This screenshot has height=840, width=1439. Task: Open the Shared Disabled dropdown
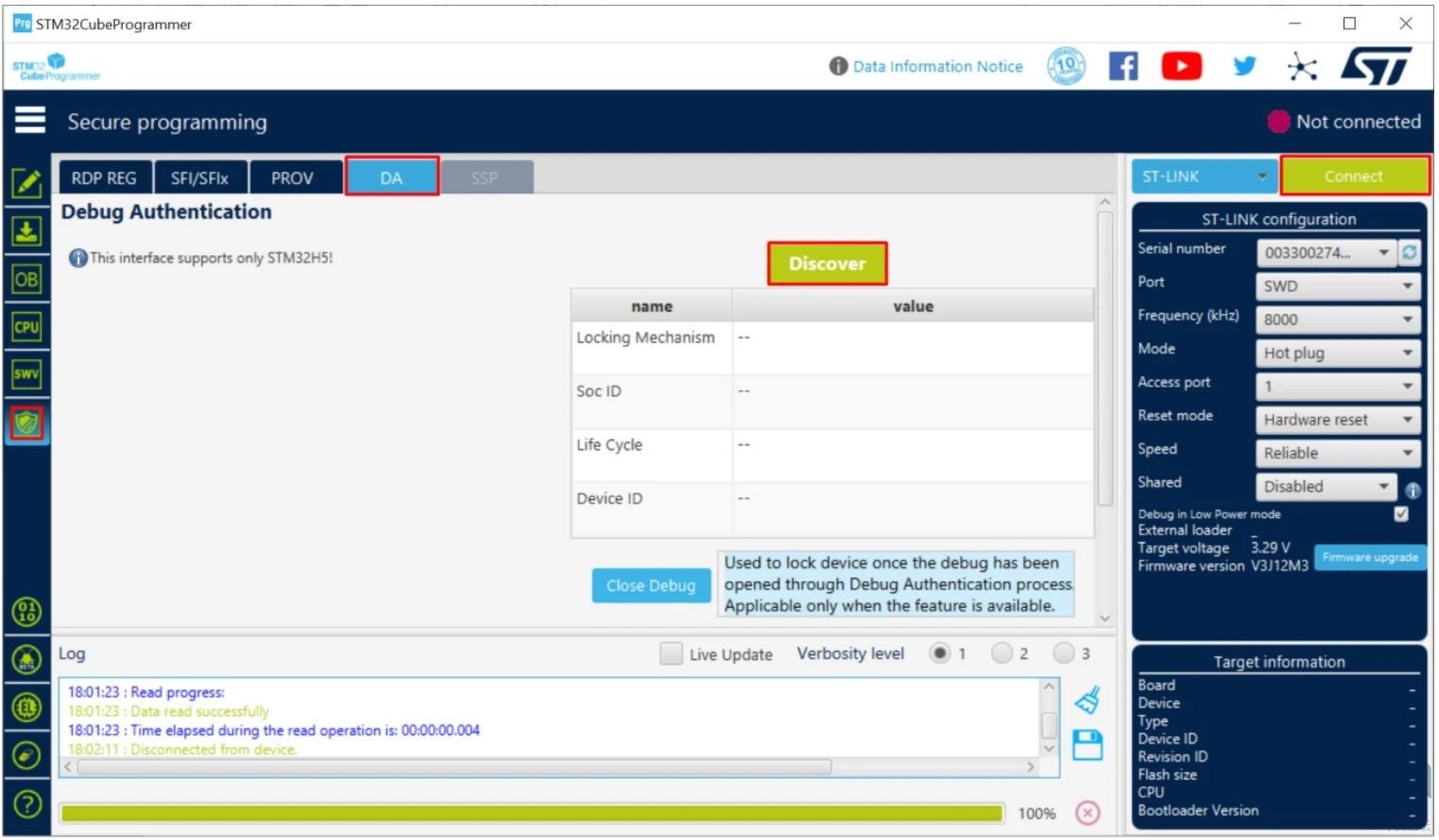tap(1327, 487)
